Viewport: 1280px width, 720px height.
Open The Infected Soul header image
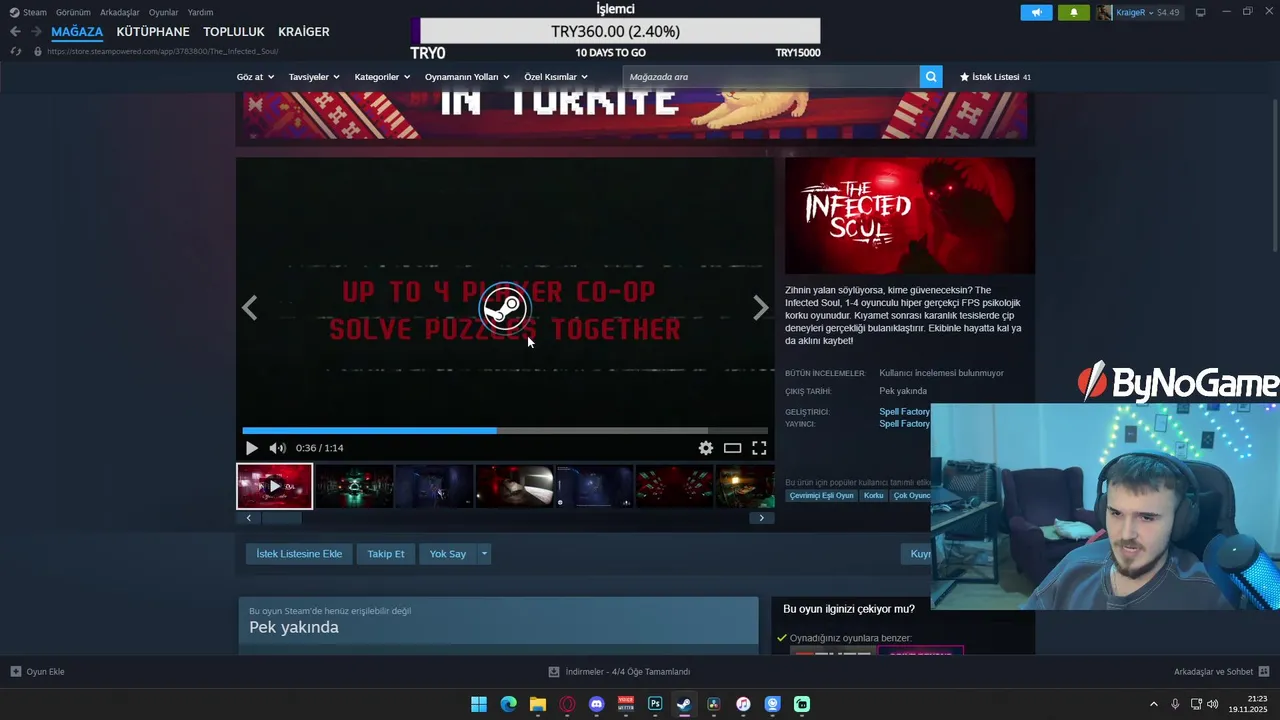pyautogui.click(x=910, y=215)
